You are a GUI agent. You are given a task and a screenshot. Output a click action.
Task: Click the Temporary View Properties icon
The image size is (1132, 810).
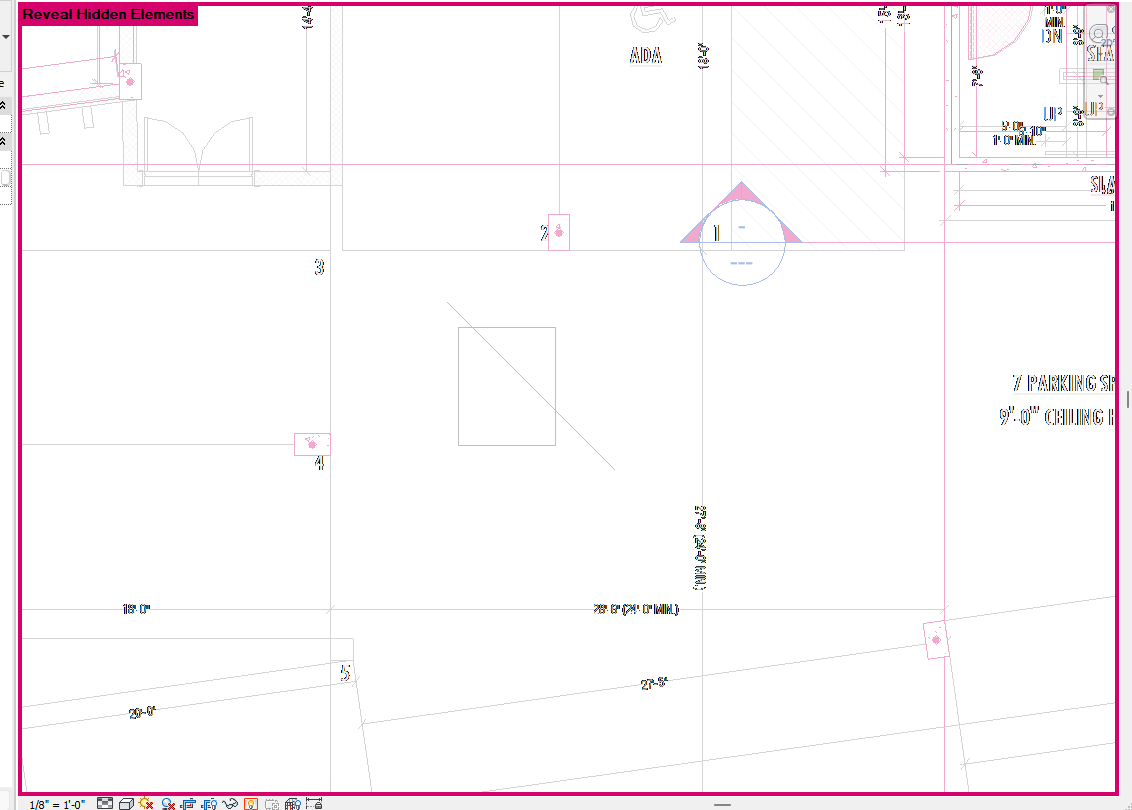point(274,801)
